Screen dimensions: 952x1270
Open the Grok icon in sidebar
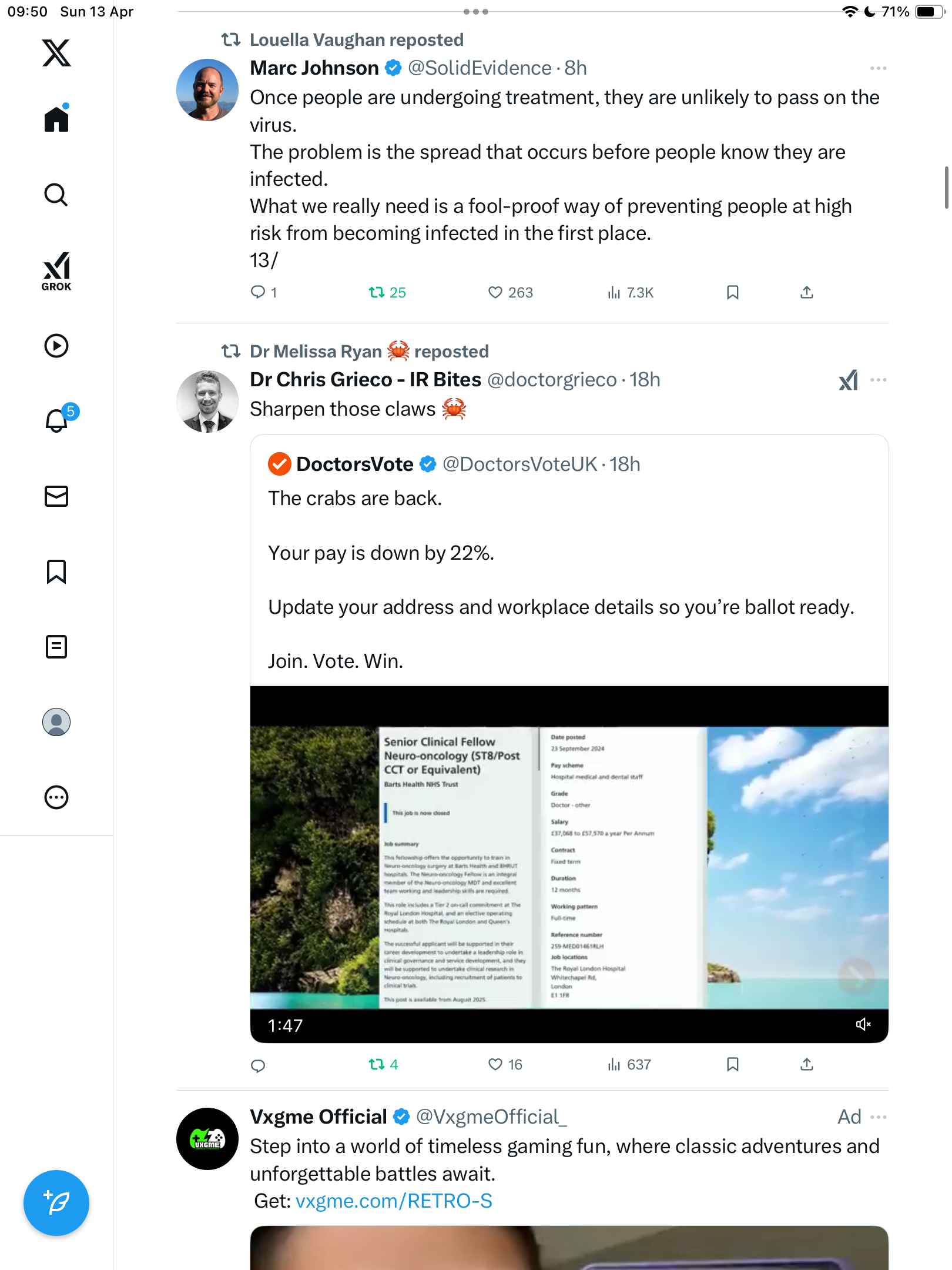[x=56, y=271]
